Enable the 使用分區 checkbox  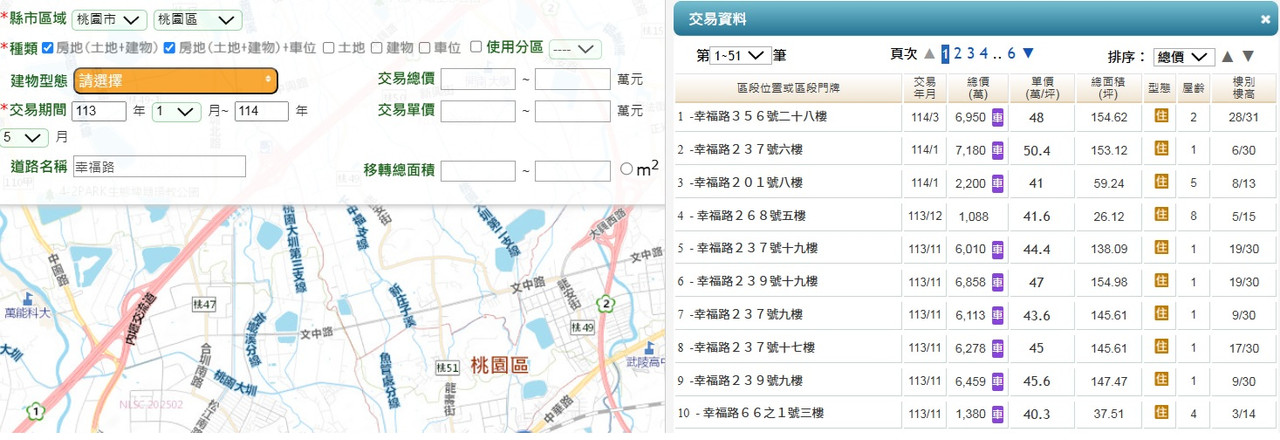pos(475,47)
